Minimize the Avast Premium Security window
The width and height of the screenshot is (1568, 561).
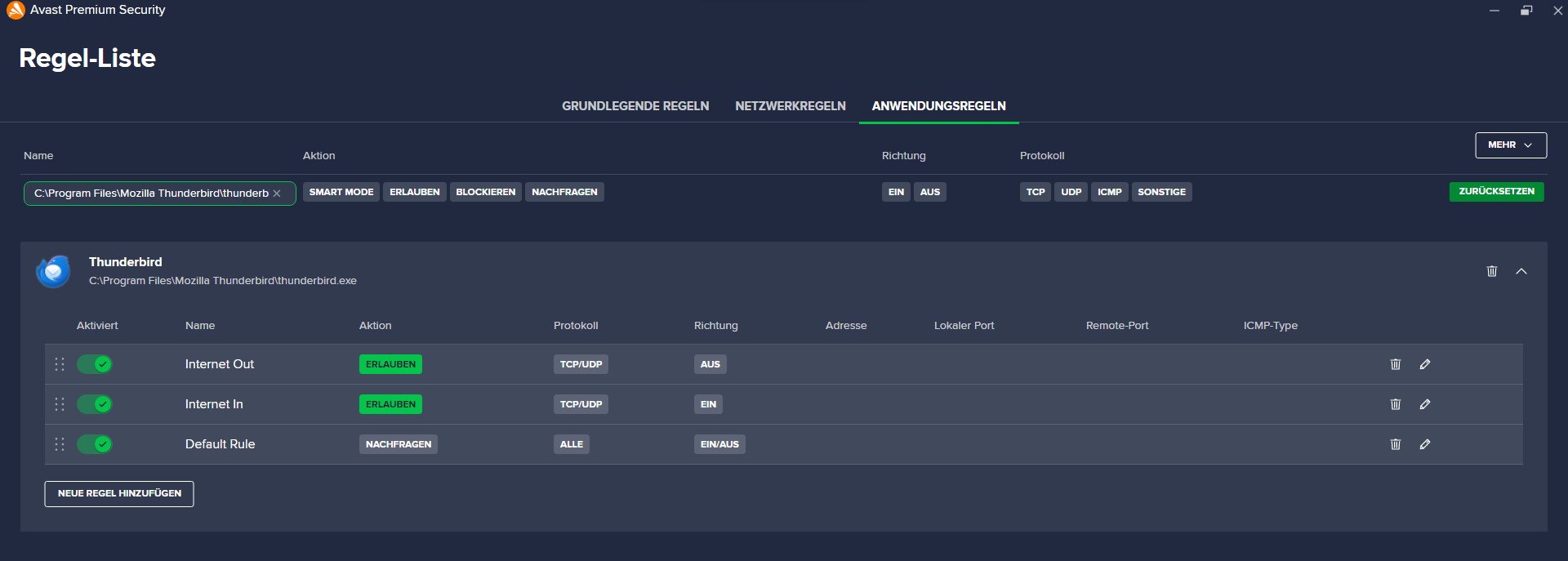coord(1494,11)
